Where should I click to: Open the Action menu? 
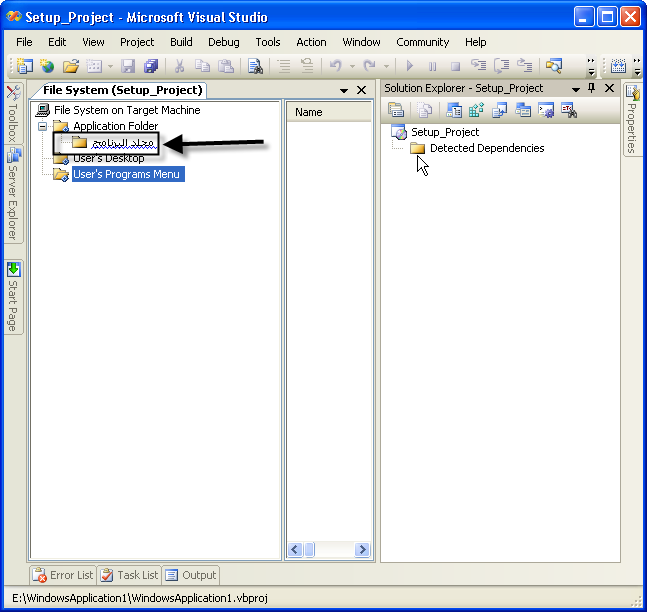311,42
